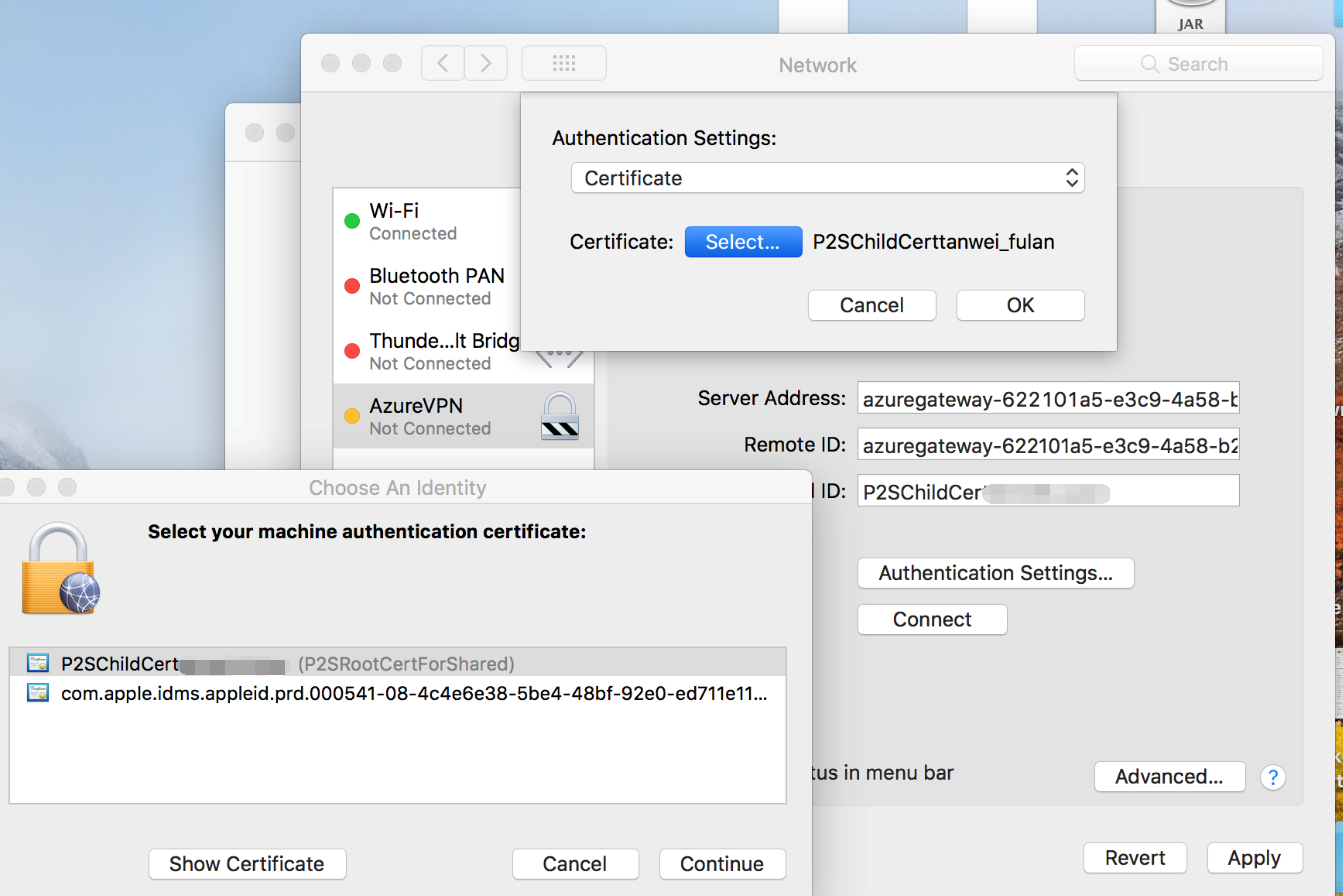Click the com.apple.idms certificate icon in list
The width and height of the screenshot is (1343, 896).
(x=39, y=692)
